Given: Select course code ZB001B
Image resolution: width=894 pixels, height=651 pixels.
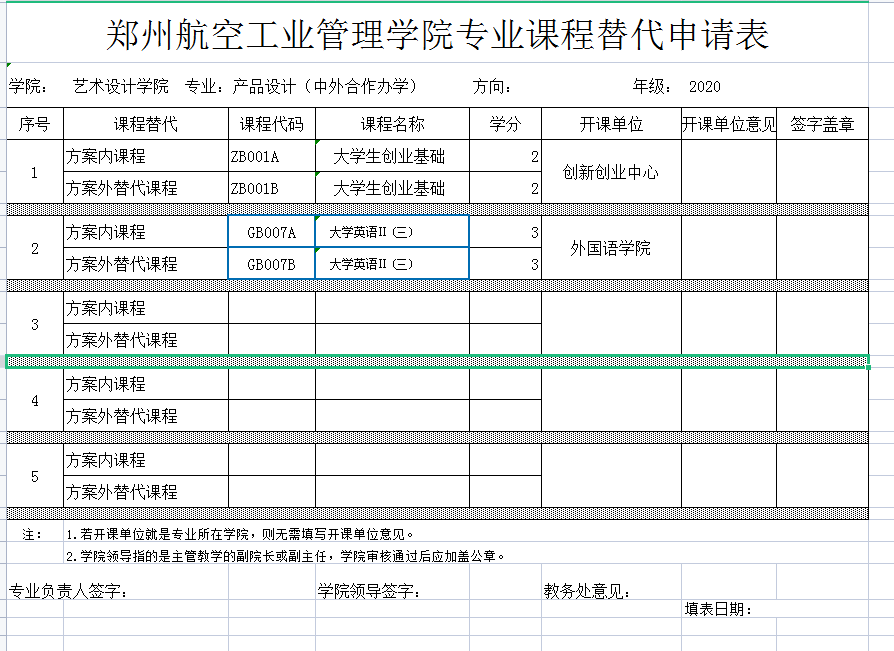Looking at the screenshot, I should (272, 188).
